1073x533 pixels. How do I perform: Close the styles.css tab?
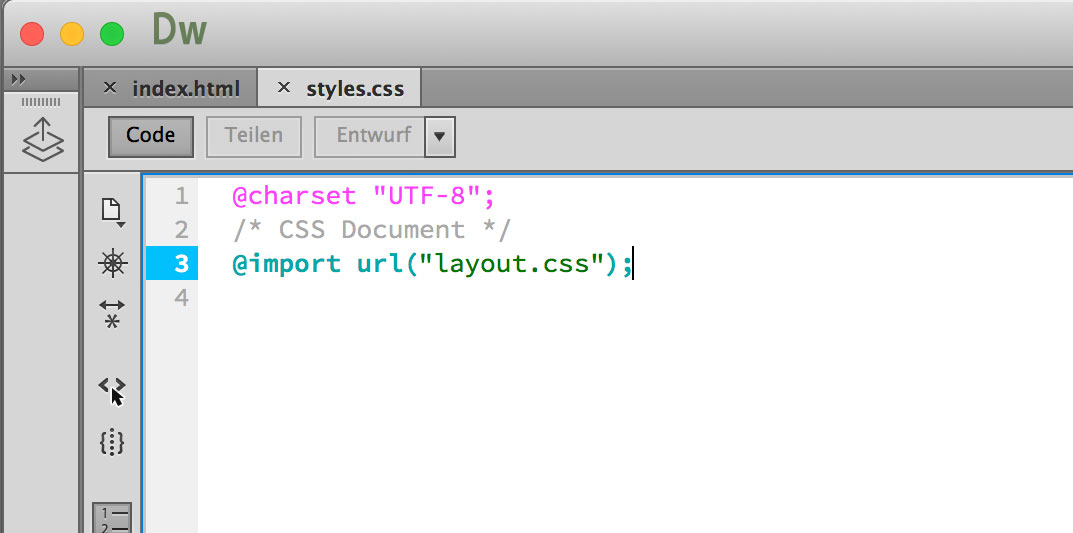pos(283,88)
